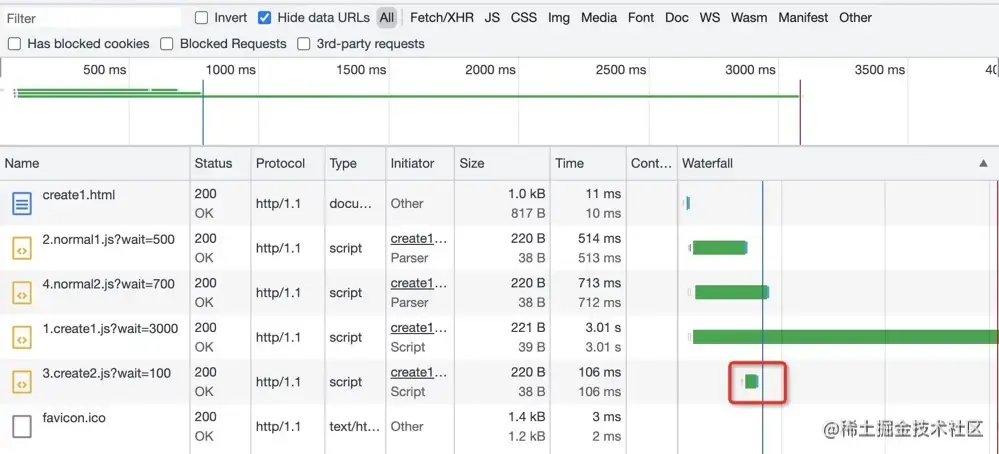Show only Img requests

click(x=559, y=18)
